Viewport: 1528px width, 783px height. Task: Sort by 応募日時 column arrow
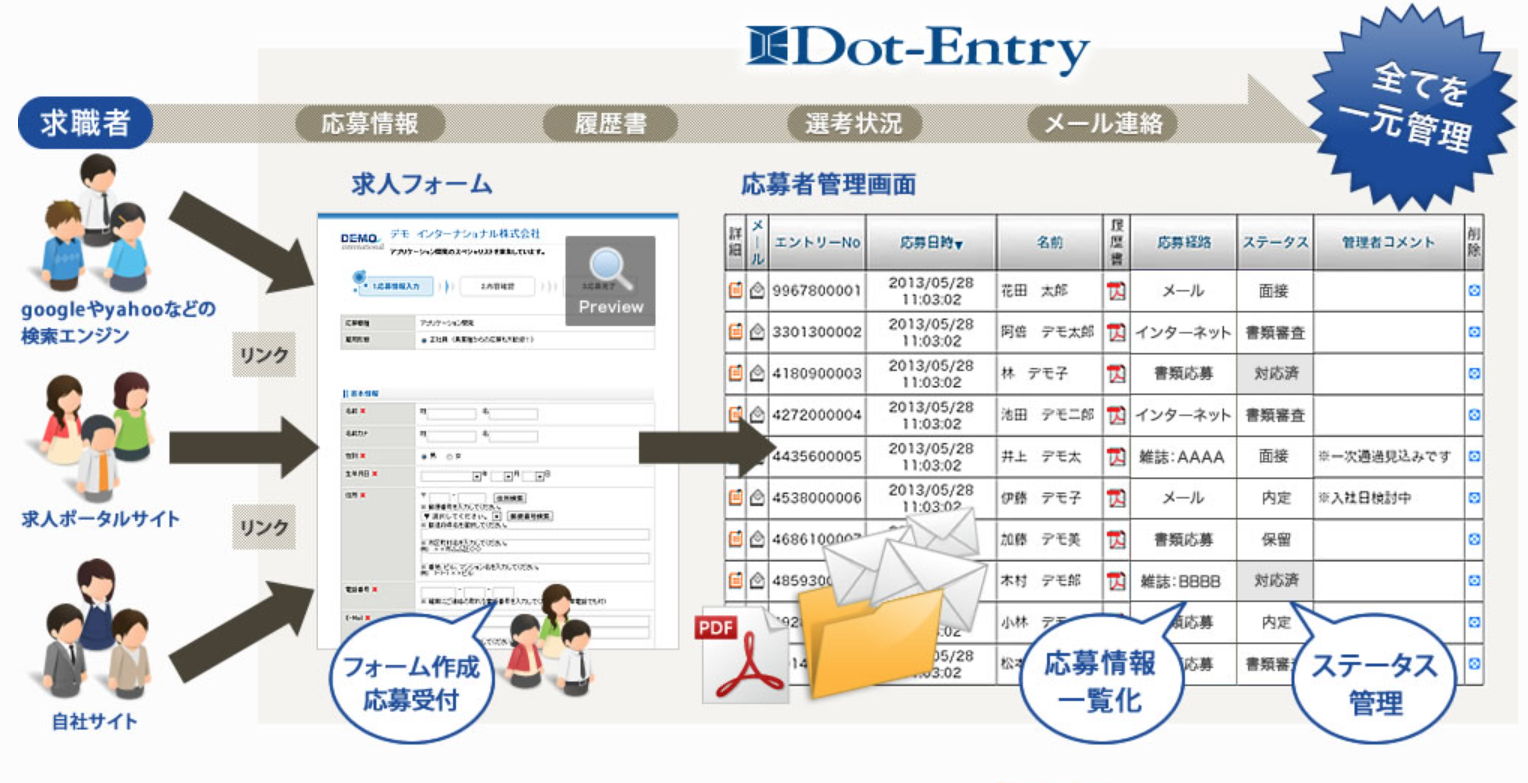[959, 244]
